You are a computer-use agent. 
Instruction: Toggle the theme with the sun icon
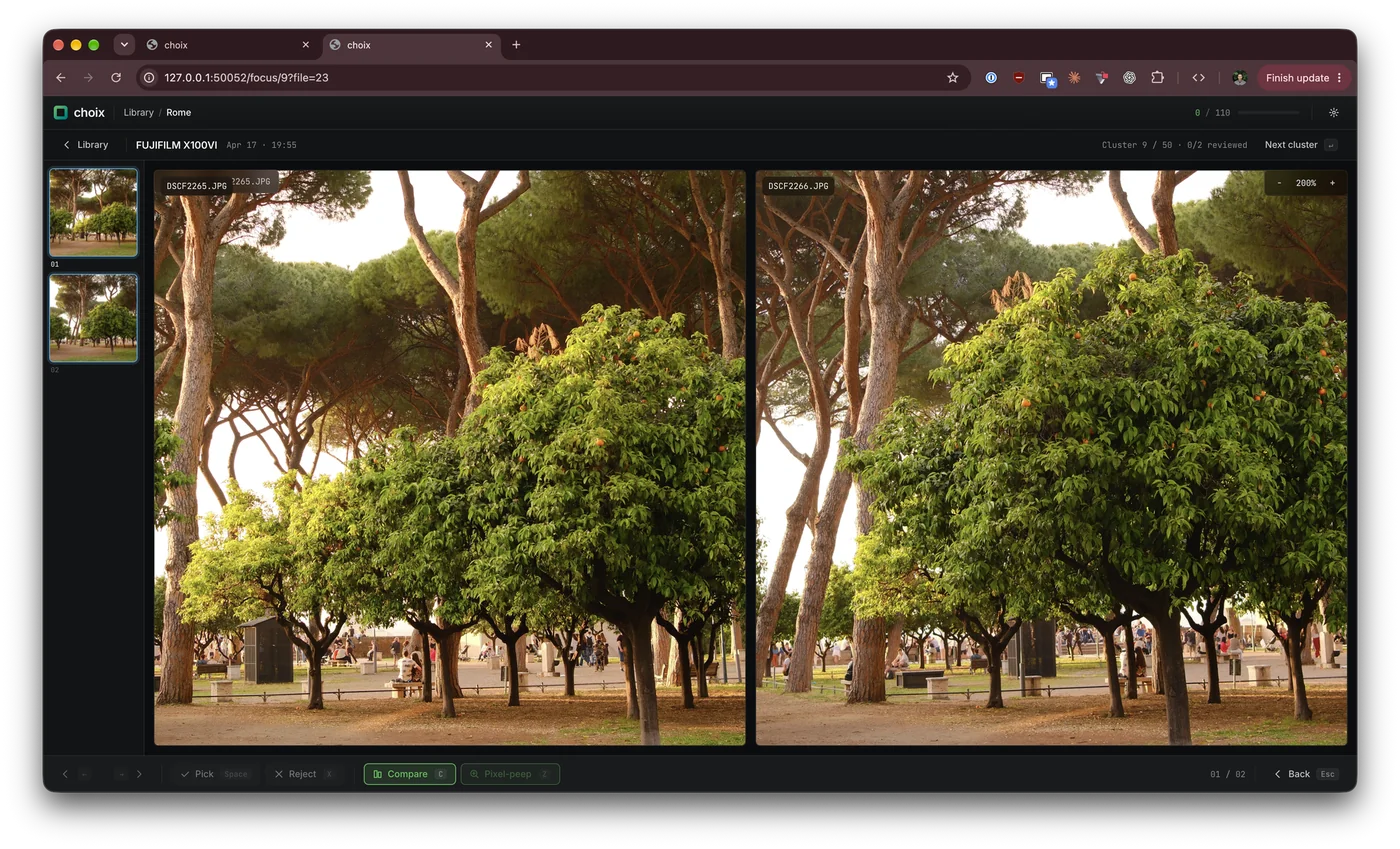[x=1333, y=113]
